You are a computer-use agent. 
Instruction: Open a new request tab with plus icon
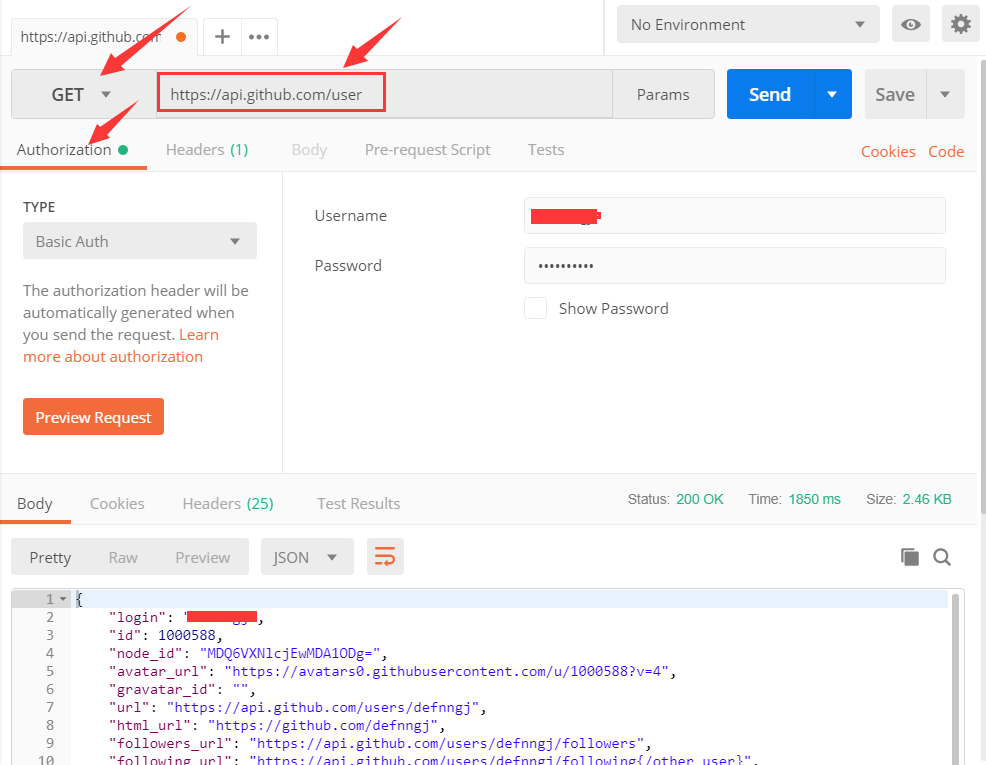tap(222, 36)
